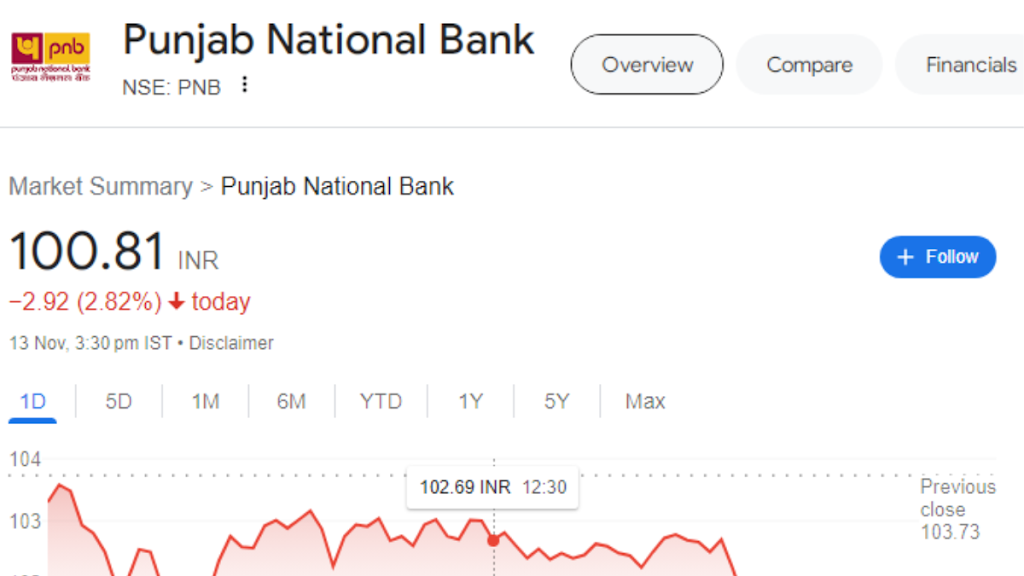
Task: Click the red down arrow beside today
Action: tap(176, 301)
